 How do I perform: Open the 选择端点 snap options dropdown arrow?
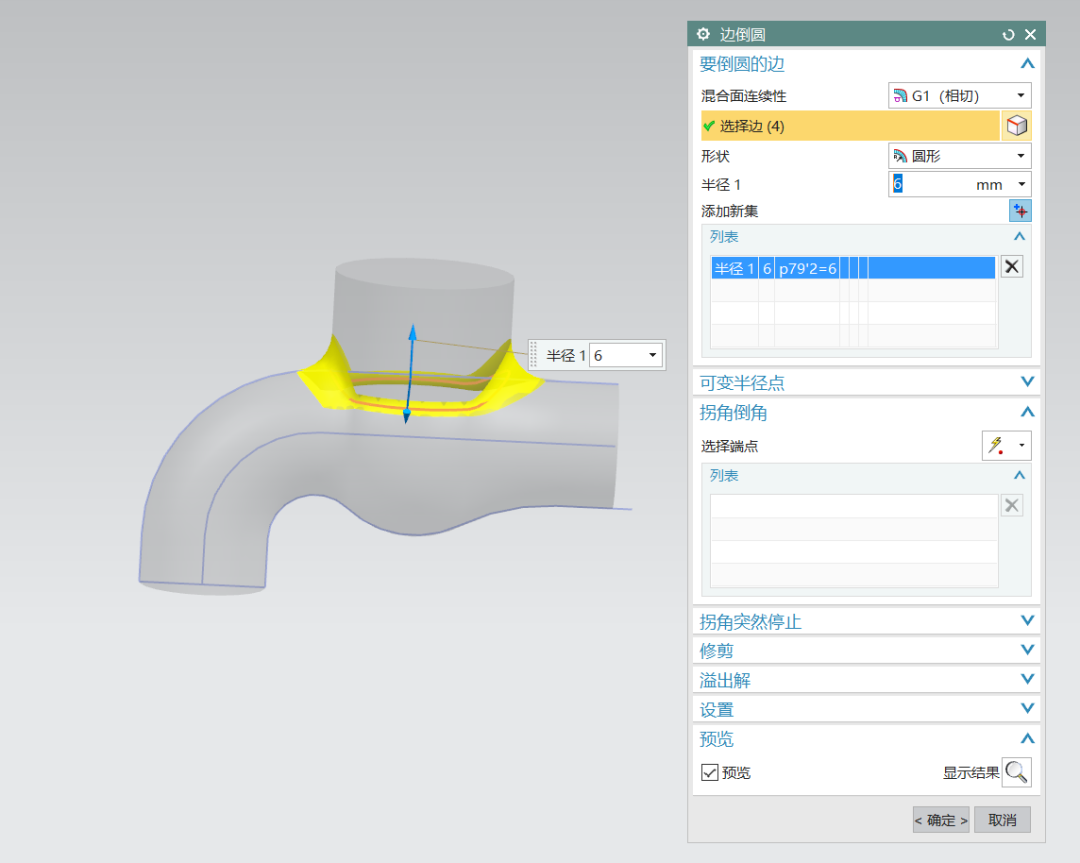[x=1021, y=446]
